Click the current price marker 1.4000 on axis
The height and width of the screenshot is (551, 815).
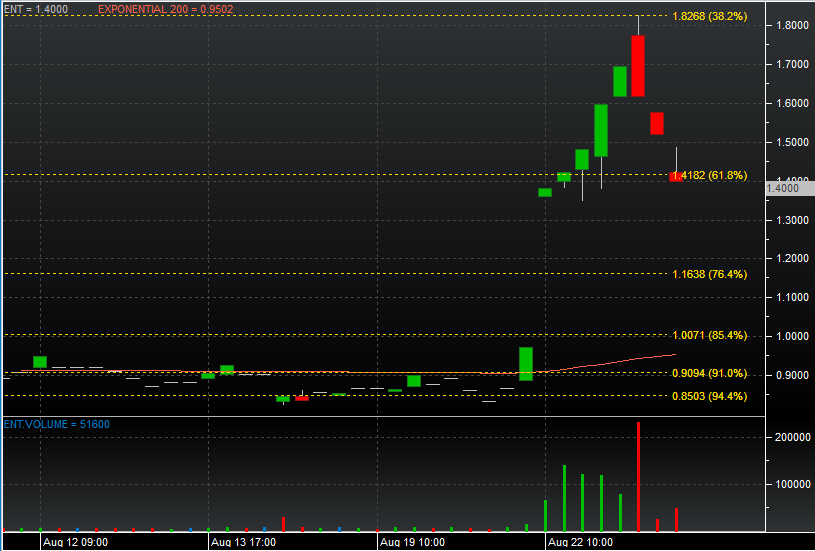point(790,188)
